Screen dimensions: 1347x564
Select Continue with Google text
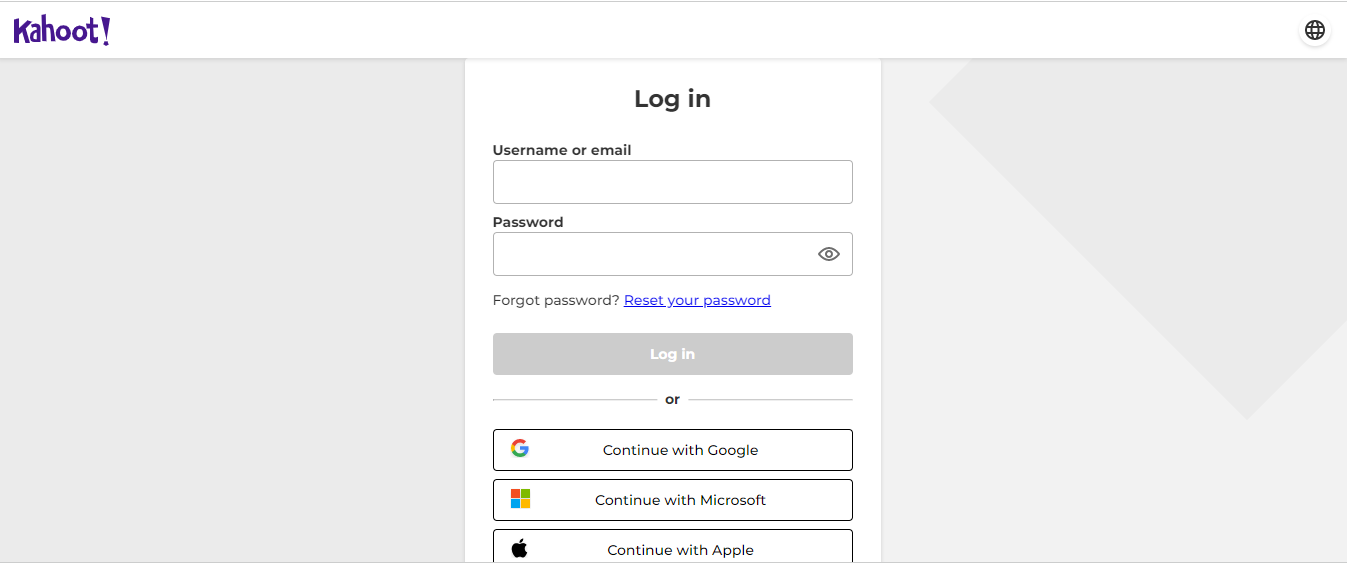[680, 450]
